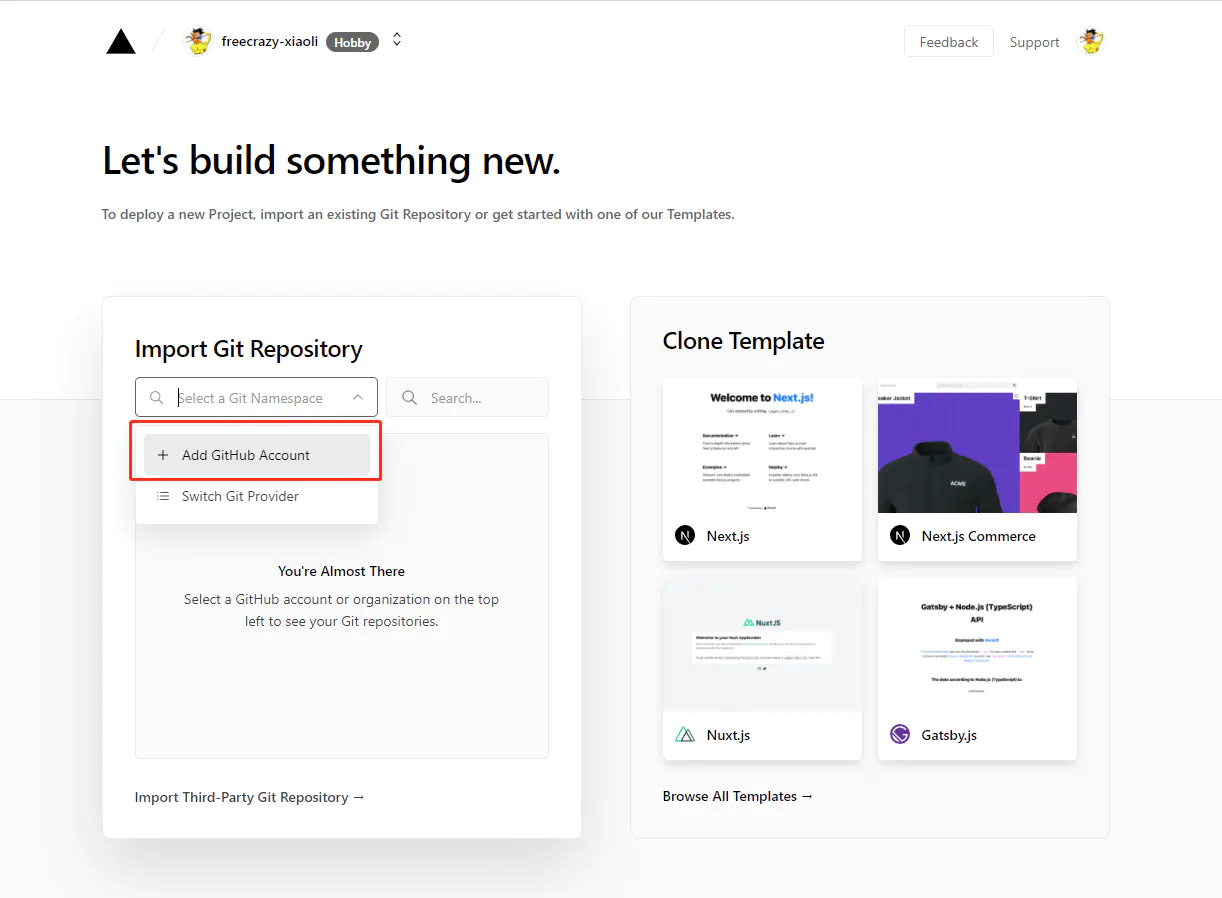
Task: Click the plus icon beside Add GitHub Account
Action: (x=163, y=455)
